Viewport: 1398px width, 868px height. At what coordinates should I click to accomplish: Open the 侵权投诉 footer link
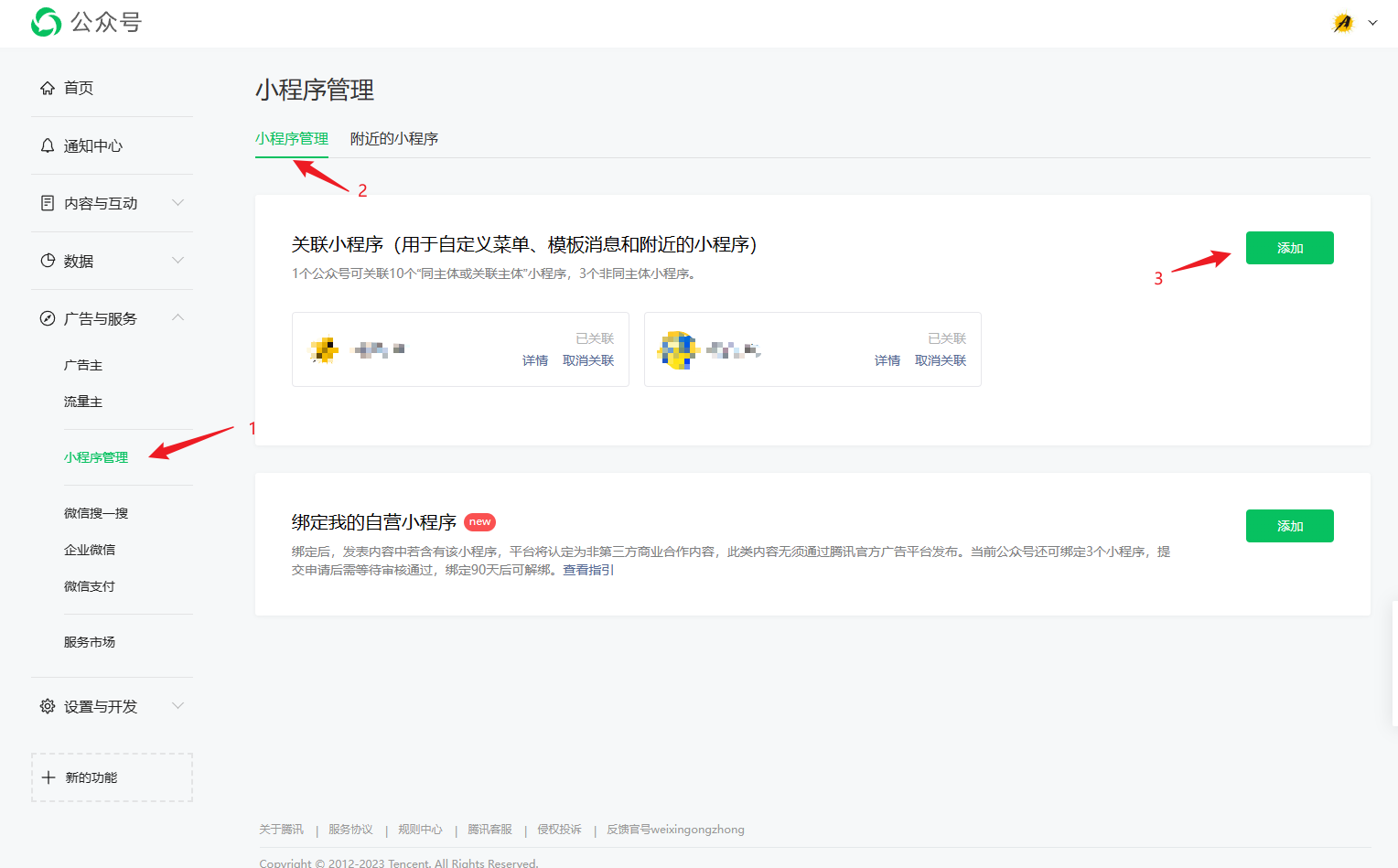pos(559,830)
